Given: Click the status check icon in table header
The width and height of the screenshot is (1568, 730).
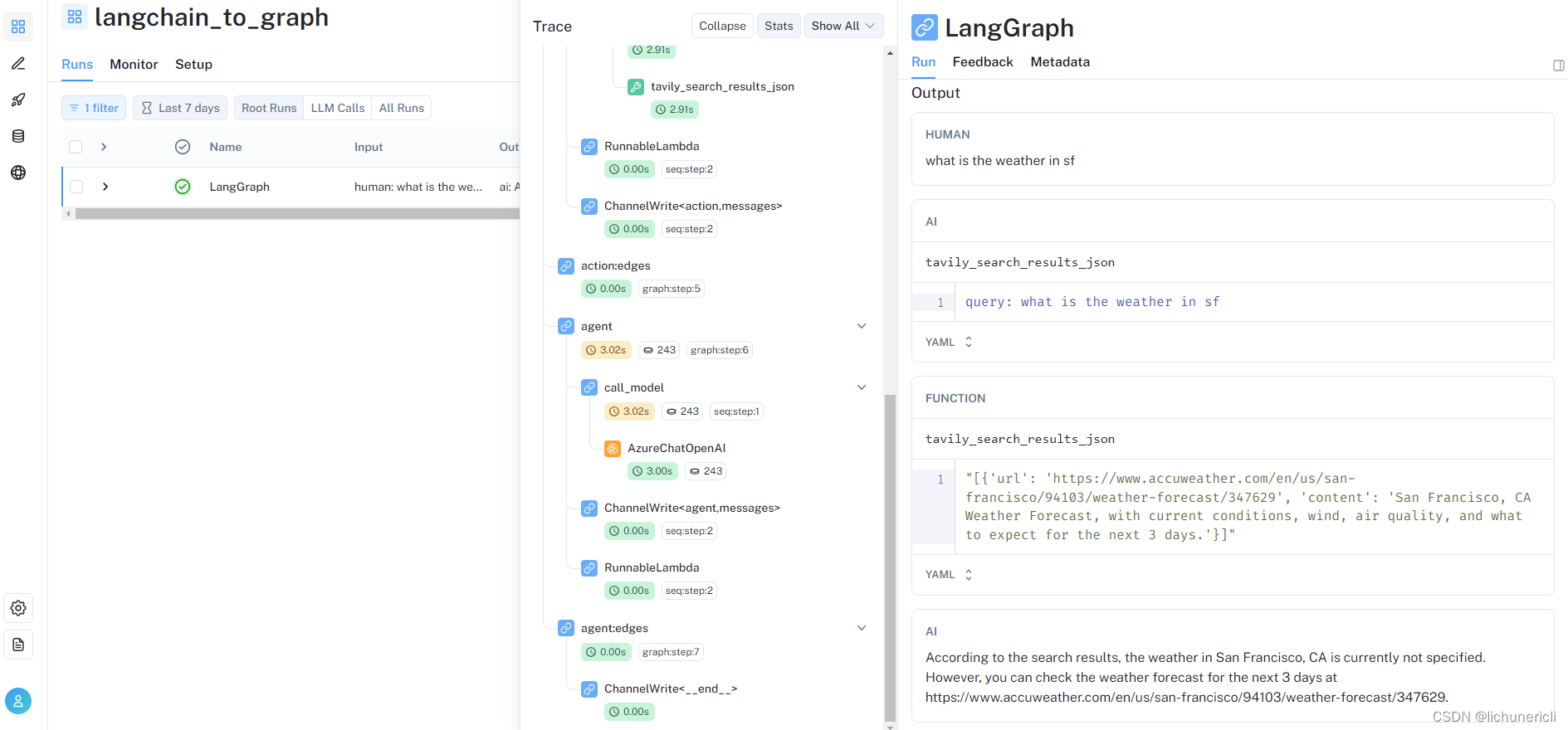Looking at the screenshot, I should coord(183,147).
